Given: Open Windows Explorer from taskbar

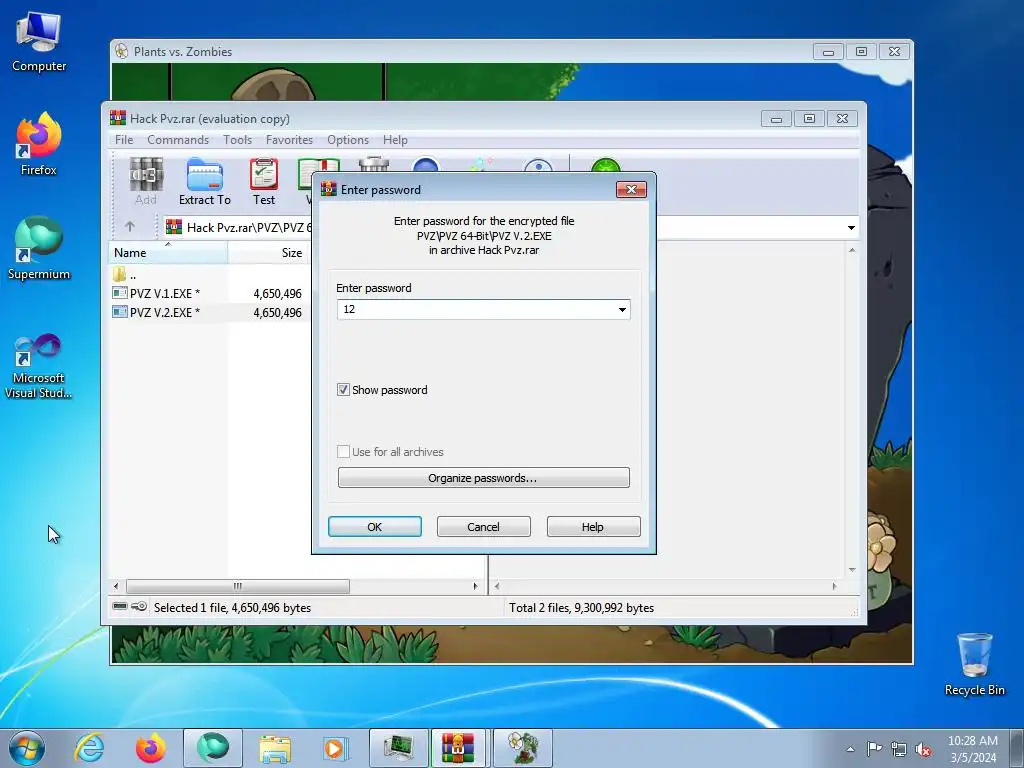Looking at the screenshot, I should (x=275, y=748).
